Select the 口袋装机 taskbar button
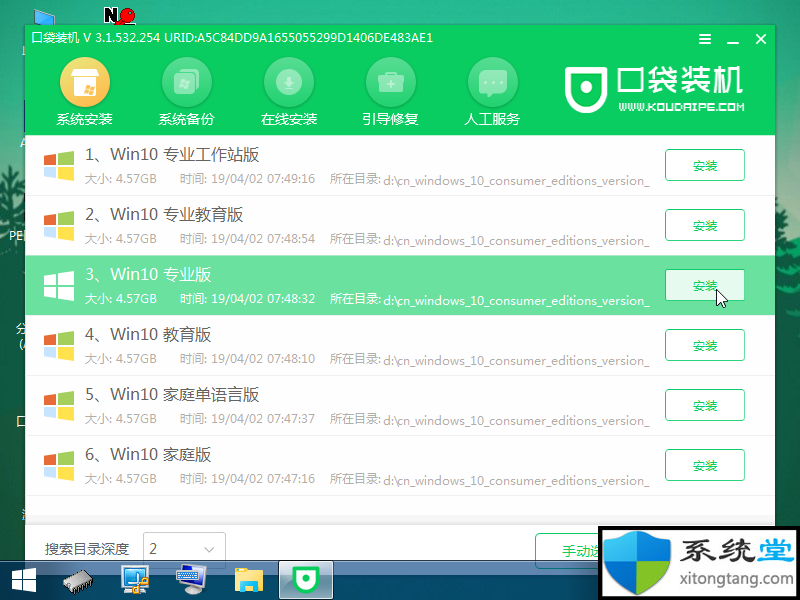Screen dimensions: 800x600 point(306,580)
